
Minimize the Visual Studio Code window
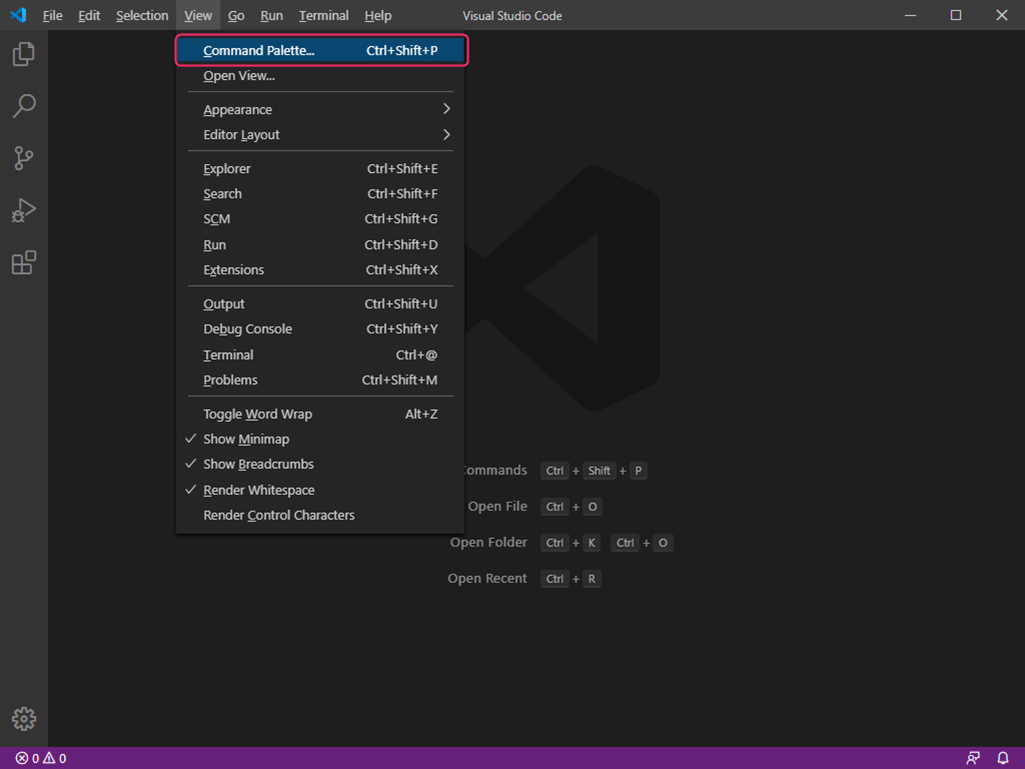(910, 15)
